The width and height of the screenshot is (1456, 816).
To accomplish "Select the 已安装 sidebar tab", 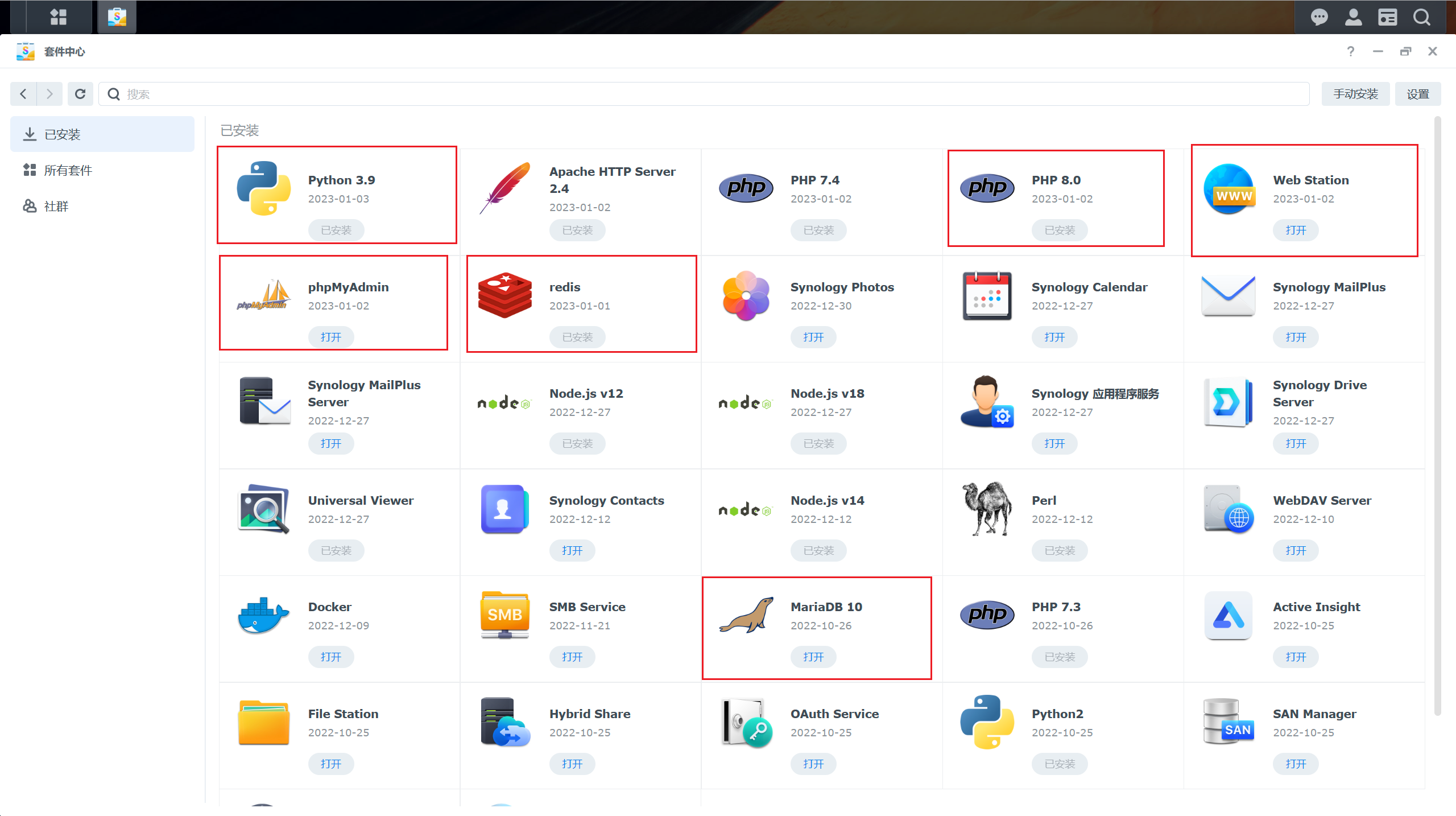I will pos(102,134).
